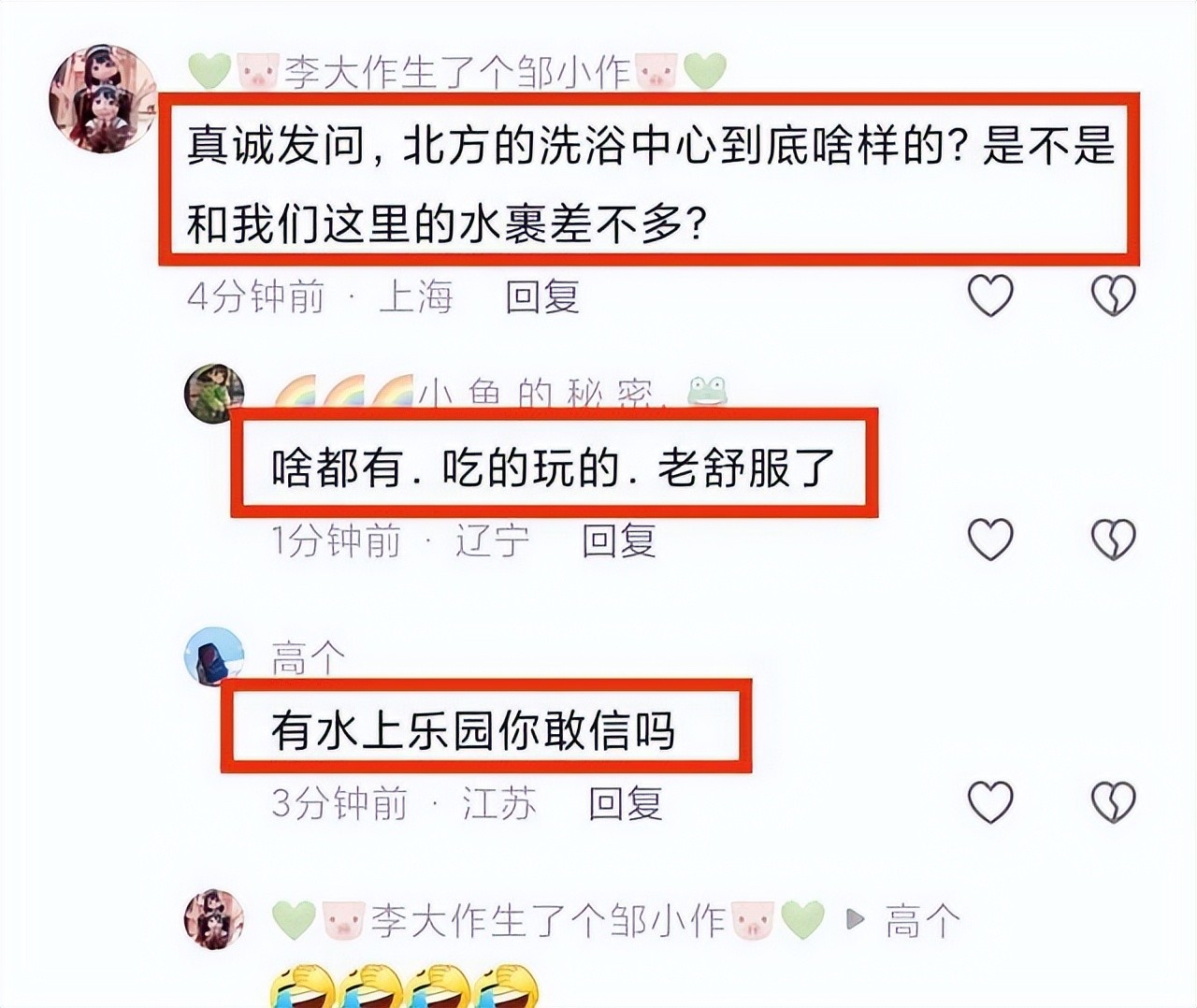Open the replied-to 高个 name after arrow
This screenshot has width=1197, height=1008.
coord(922,921)
